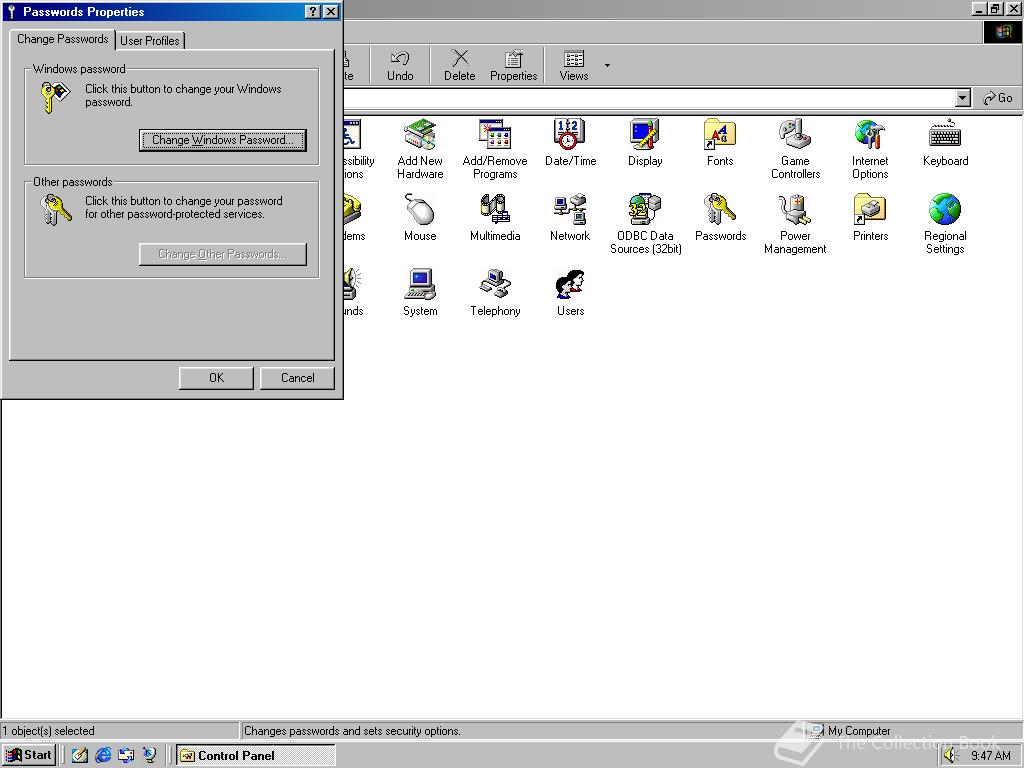Image resolution: width=1024 pixels, height=768 pixels.
Task: Click the first quick launch notepad icon
Action: click(79, 755)
